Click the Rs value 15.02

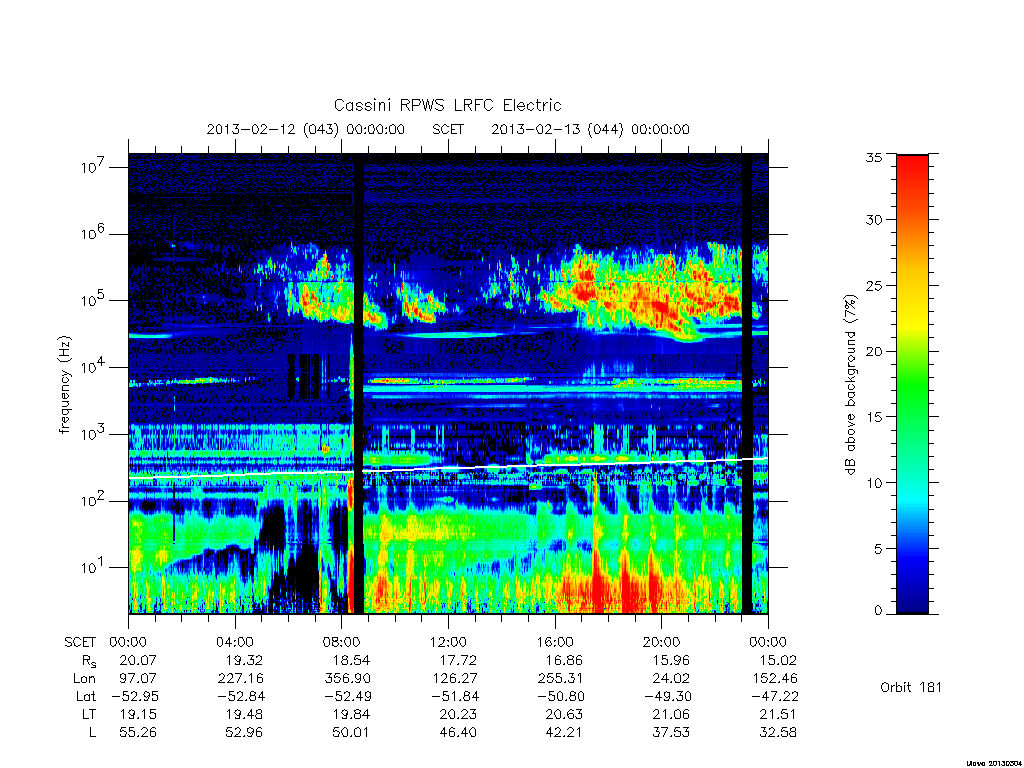tap(778, 660)
